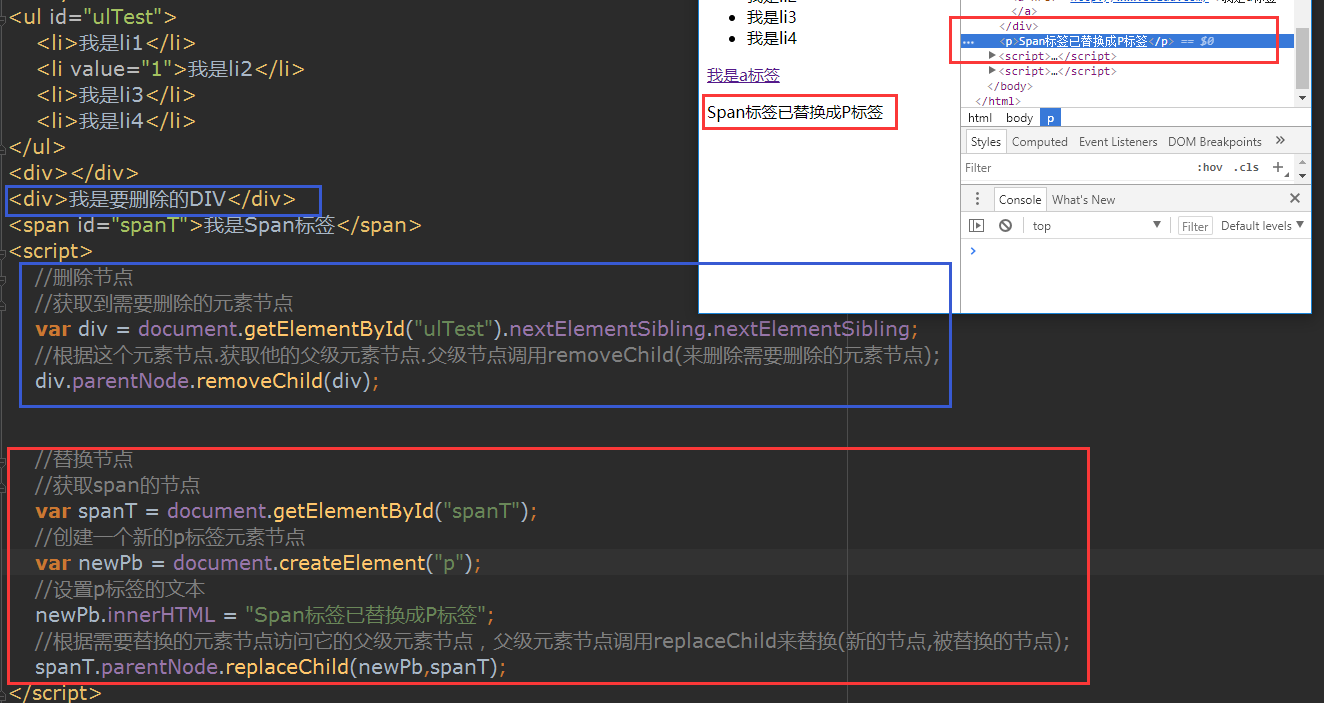
Task: Click the //替换节点 comment line
Action: click(84, 459)
